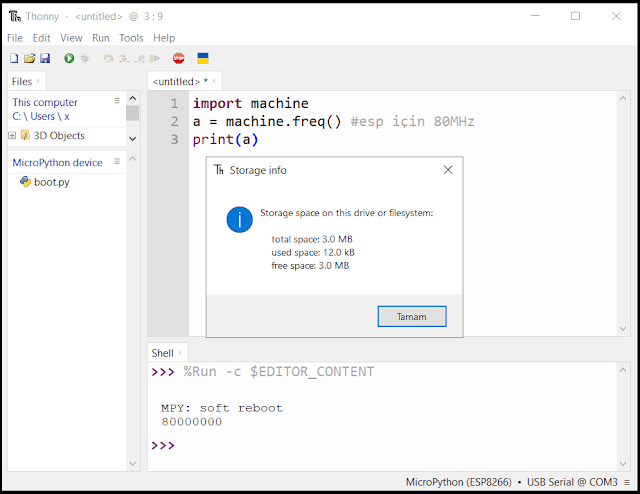Viewport: 640px width, 494px height.
Task: Click the 3D Objects folder icon
Action: pyautogui.click(x=25, y=135)
